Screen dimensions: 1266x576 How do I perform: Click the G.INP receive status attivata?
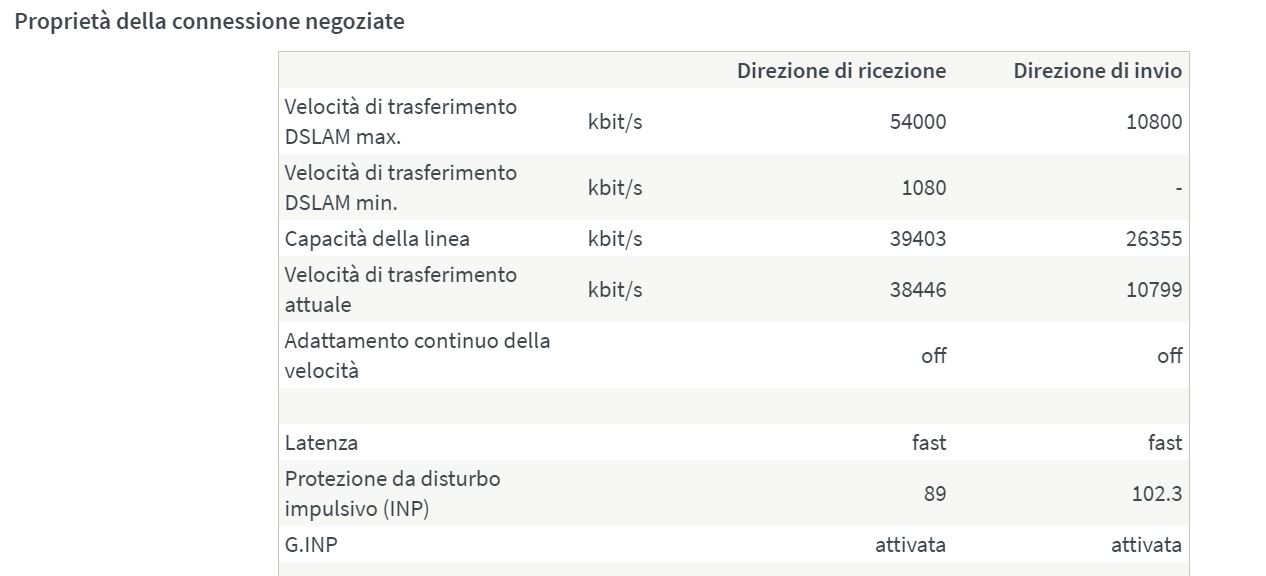coord(911,545)
